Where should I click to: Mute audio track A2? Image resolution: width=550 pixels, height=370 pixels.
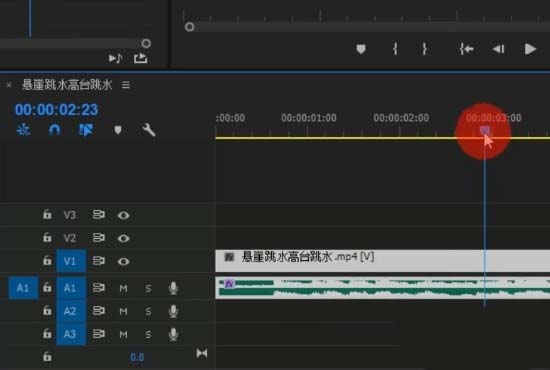tap(123, 311)
